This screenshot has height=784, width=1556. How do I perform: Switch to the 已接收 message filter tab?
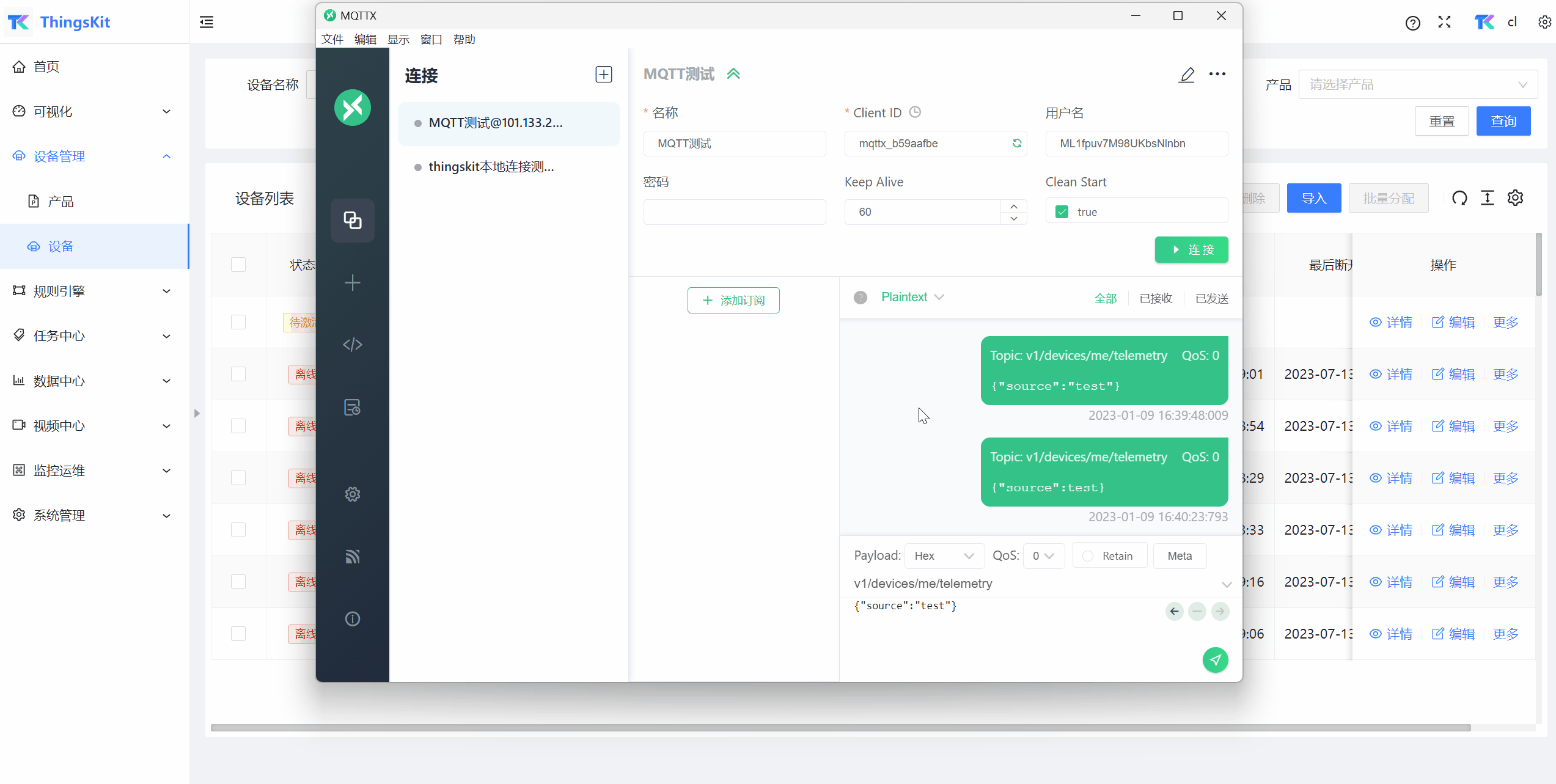pos(1154,298)
